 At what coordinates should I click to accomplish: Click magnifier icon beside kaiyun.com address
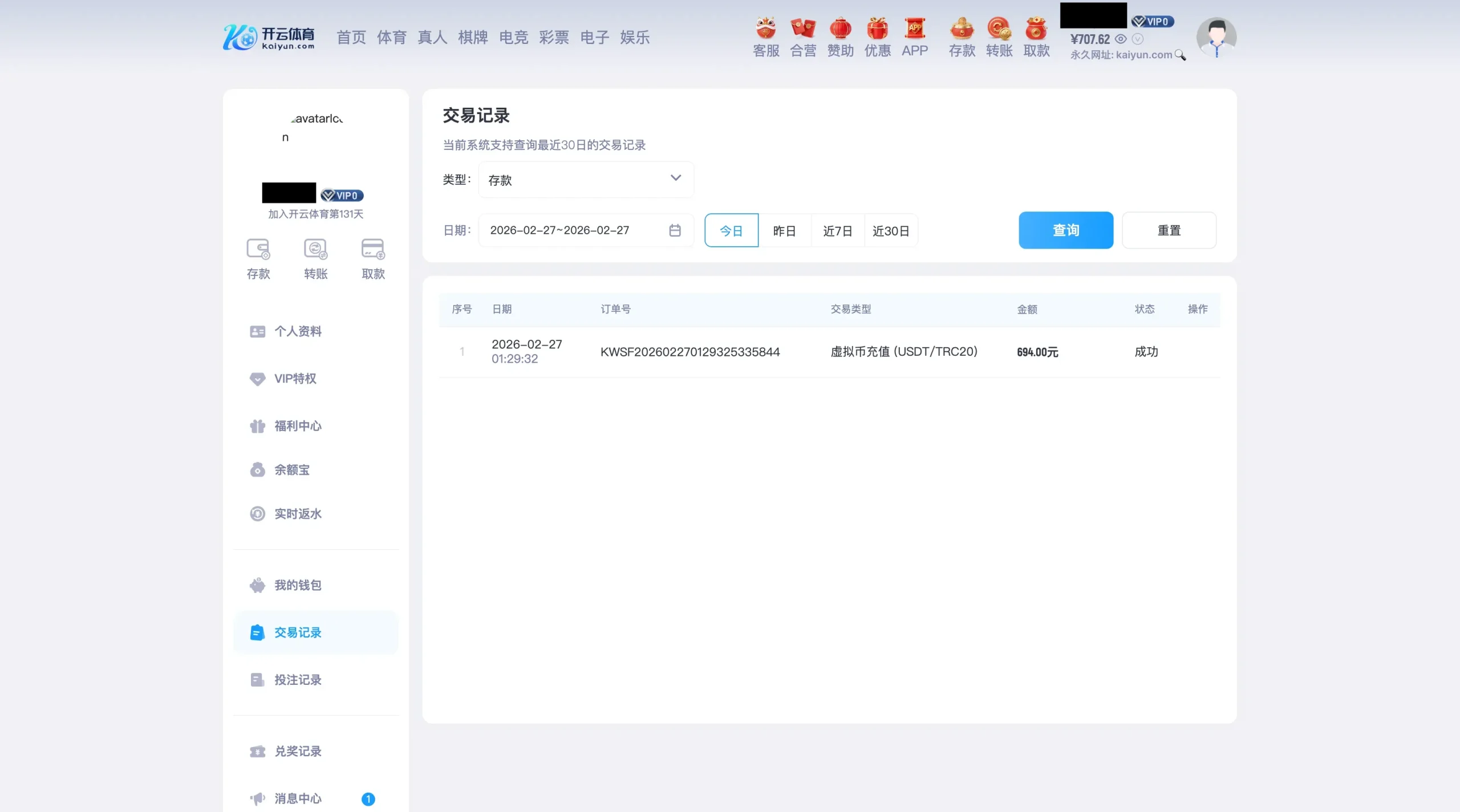[x=1180, y=55]
